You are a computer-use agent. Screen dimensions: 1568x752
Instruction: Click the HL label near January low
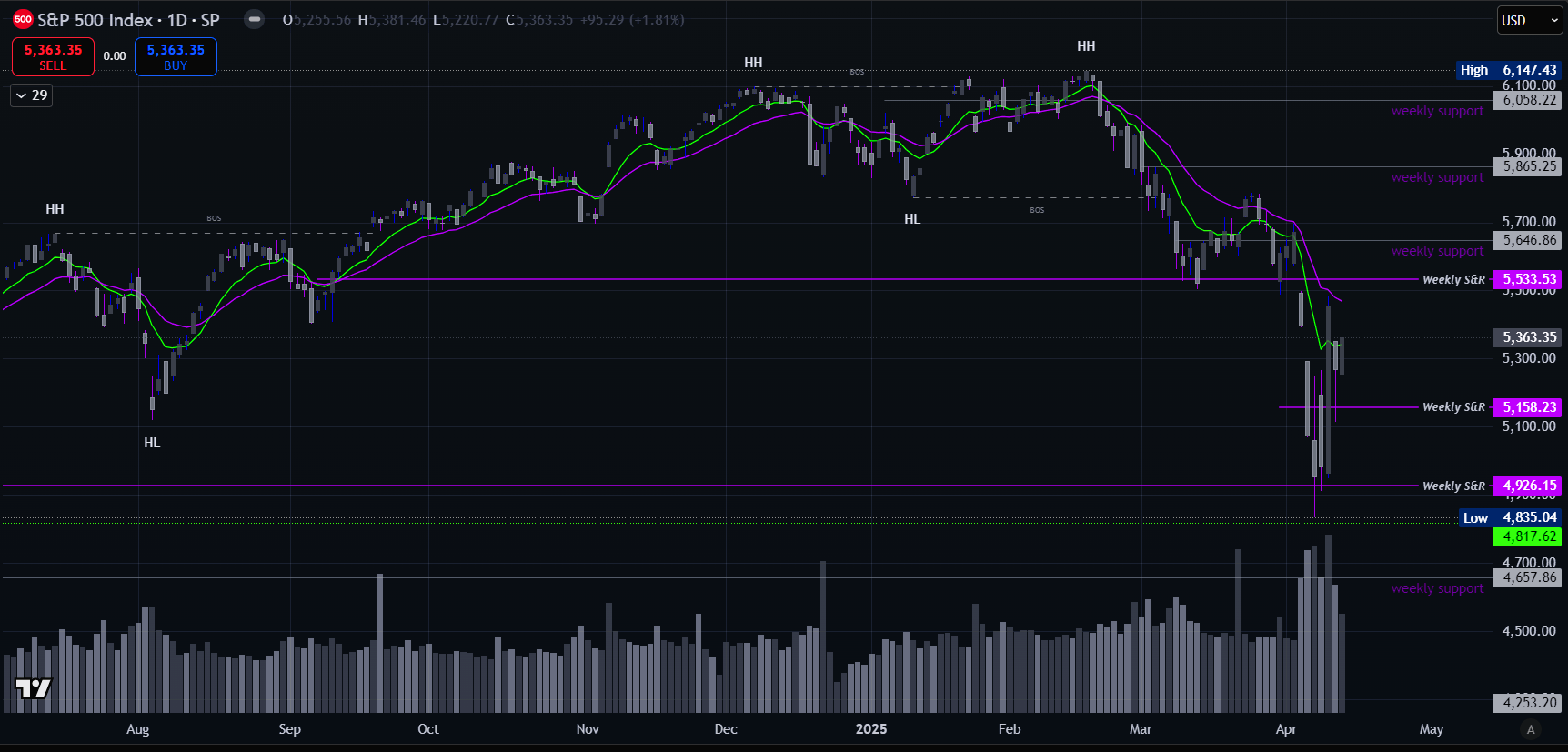[912, 219]
